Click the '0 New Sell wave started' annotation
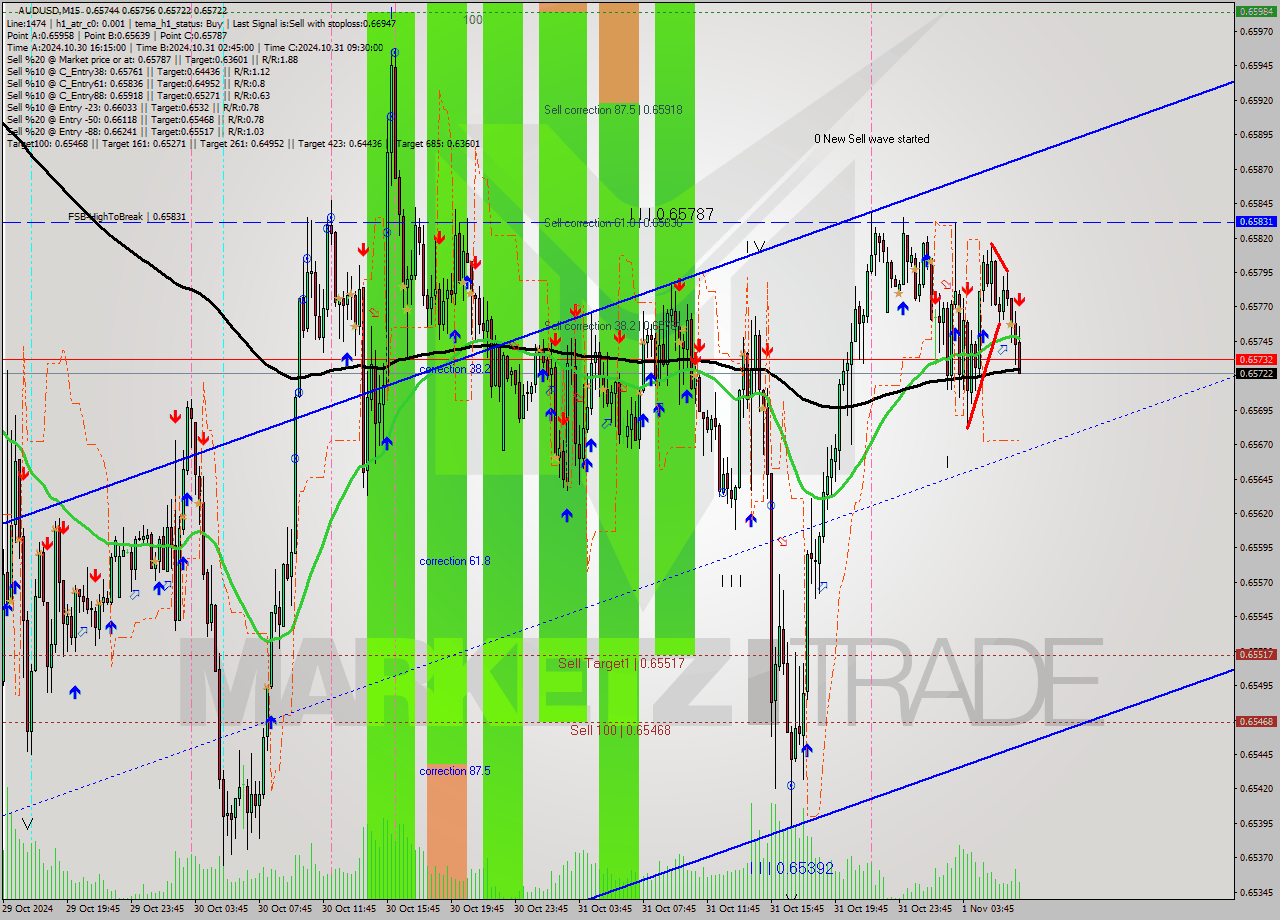Image resolution: width=1280 pixels, height=920 pixels. (871, 139)
